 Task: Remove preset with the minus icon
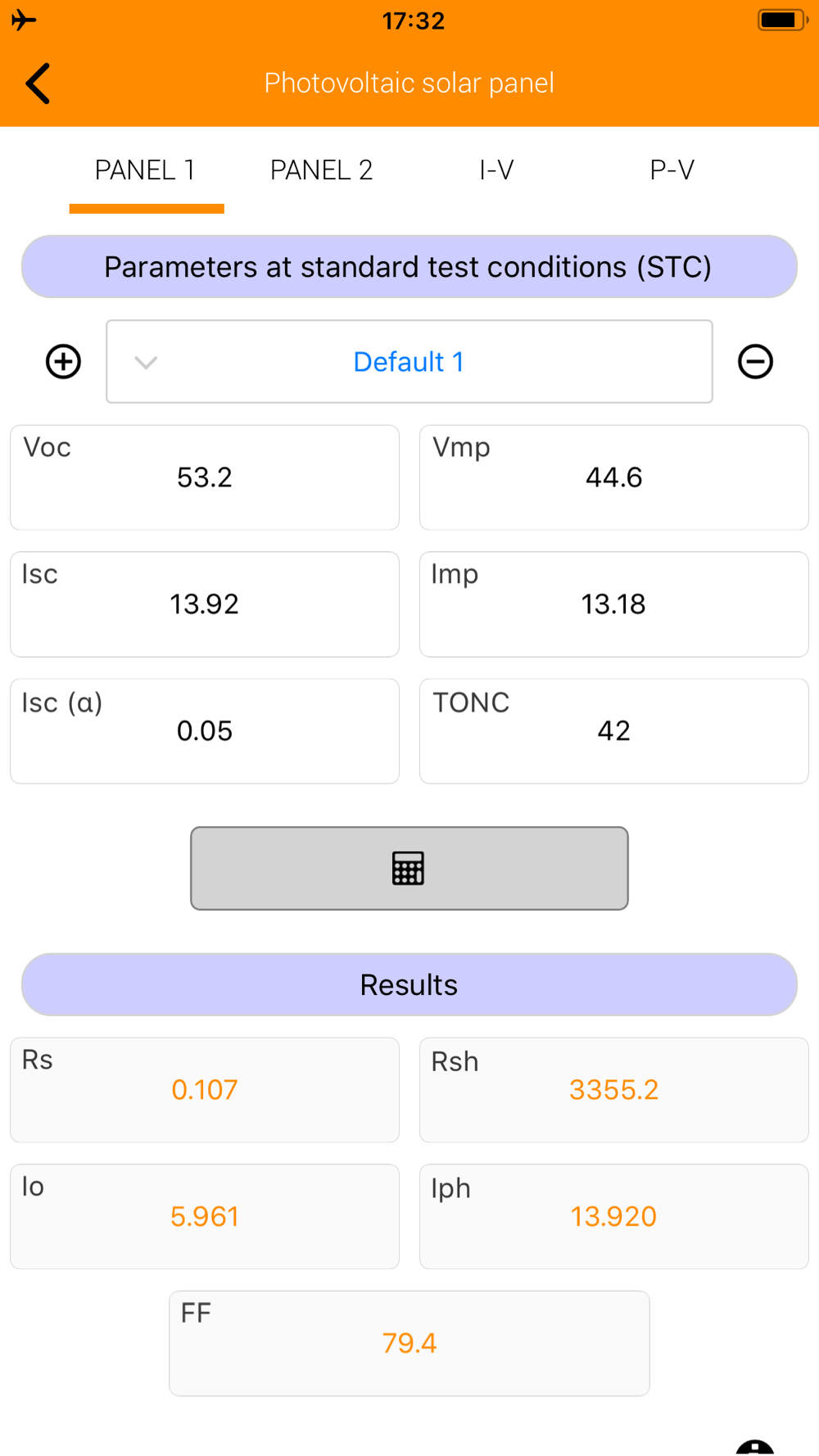(x=755, y=362)
